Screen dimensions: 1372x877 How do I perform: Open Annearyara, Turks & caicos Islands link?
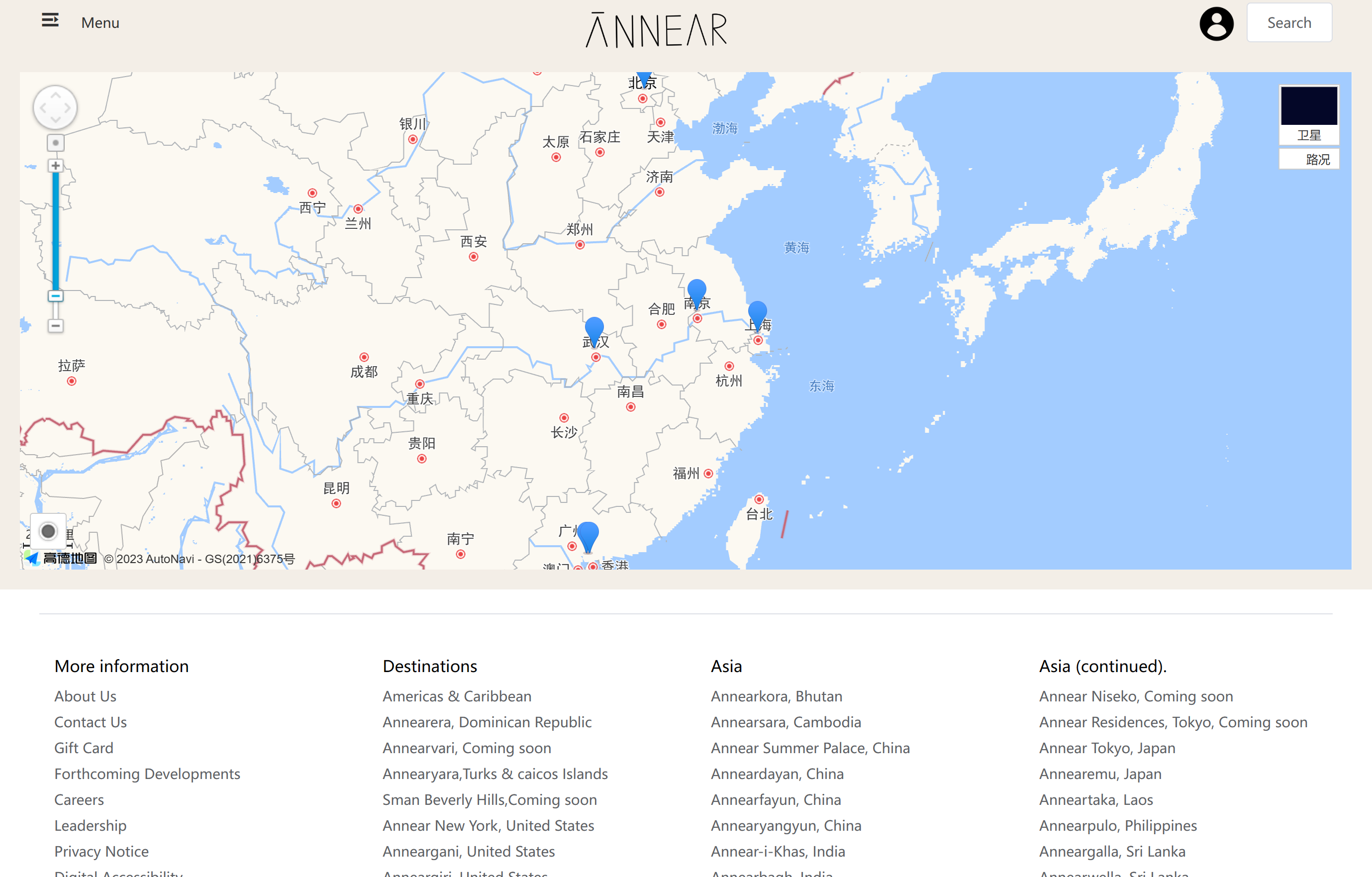point(495,774)
